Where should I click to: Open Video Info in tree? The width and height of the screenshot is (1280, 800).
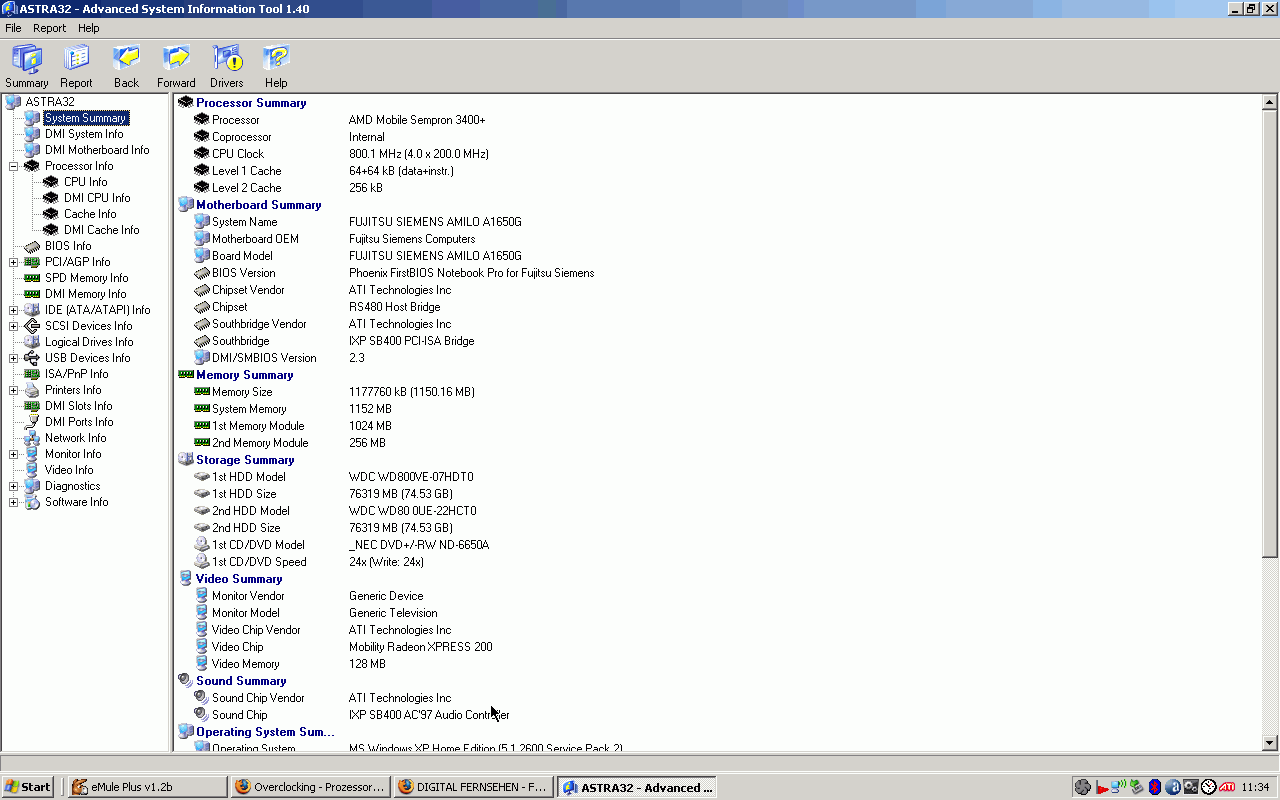[x=69, y=470]
